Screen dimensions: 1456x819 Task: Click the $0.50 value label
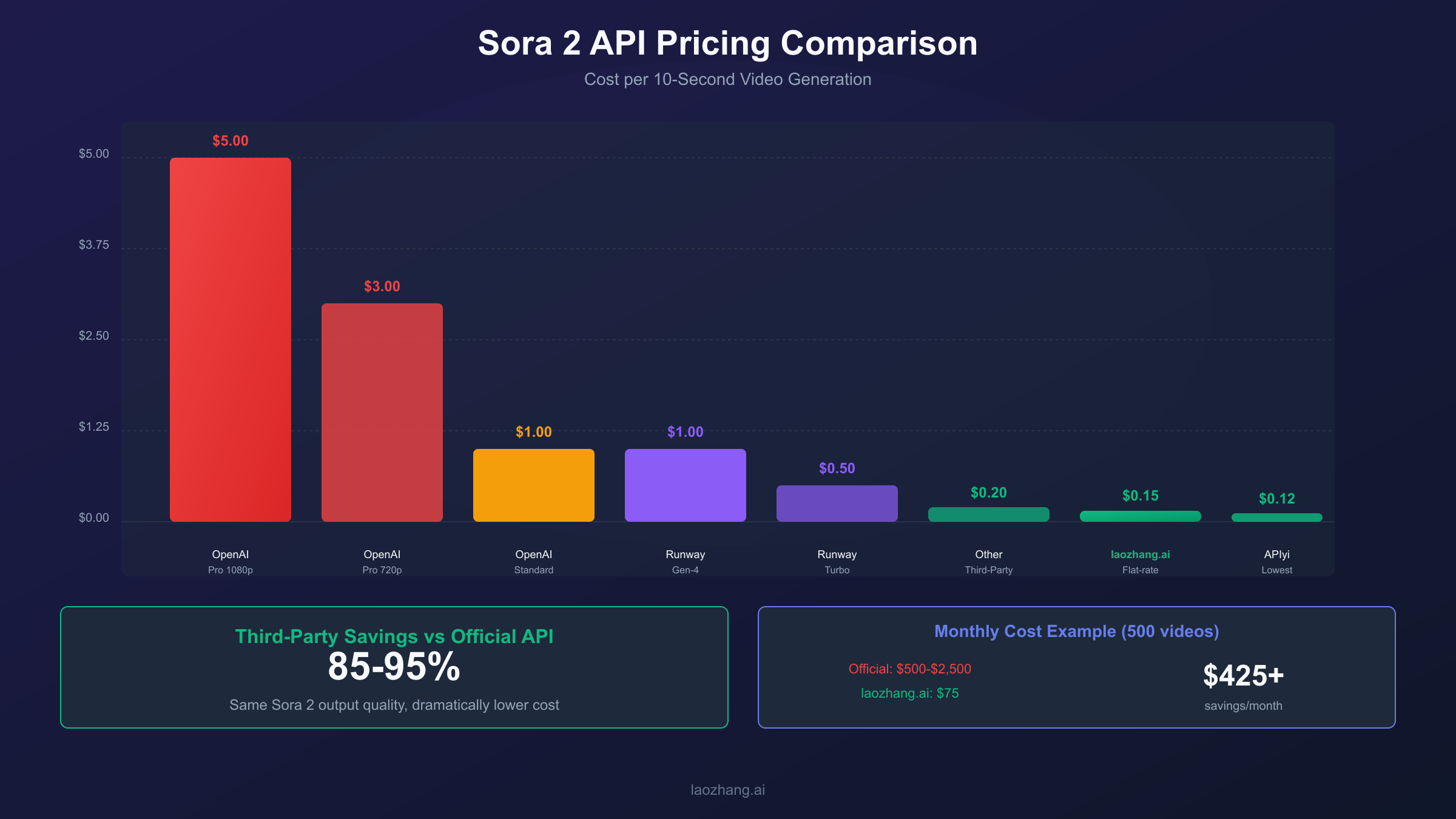point(837,468)
